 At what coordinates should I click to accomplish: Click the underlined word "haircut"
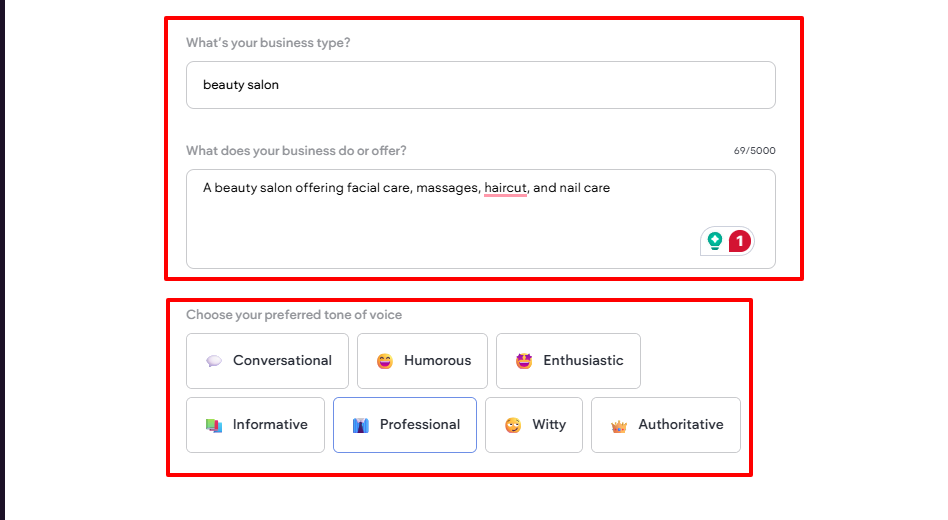[505, 187]
